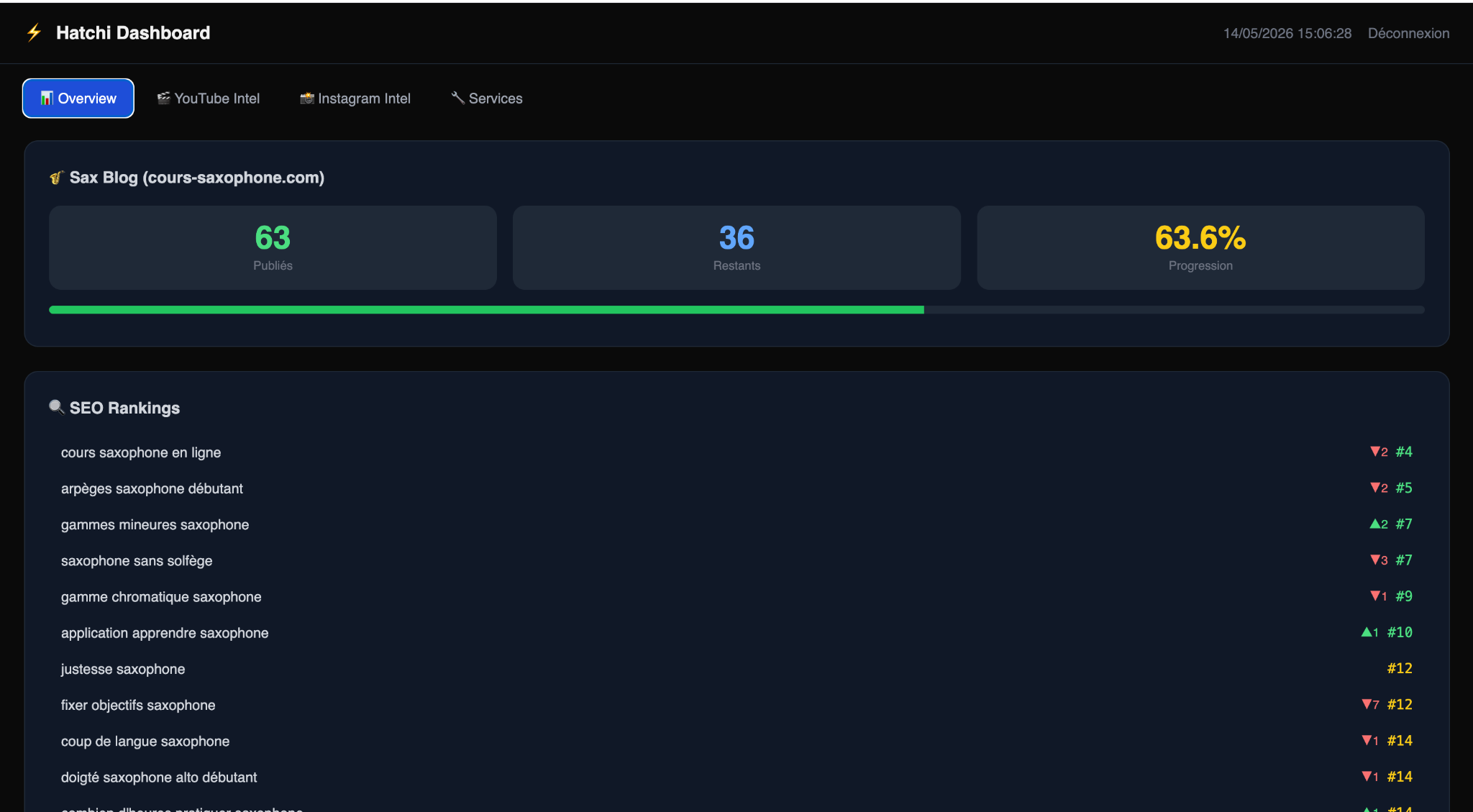The height and width of the screenshot is (812, 1473).
Task: Select keyword doigté saxophone alto débutant
Action: click(159, 777)
